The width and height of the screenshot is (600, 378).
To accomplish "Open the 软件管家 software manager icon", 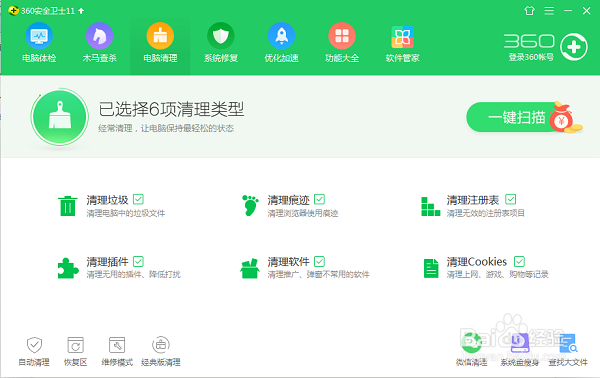I will coord(402,37).
